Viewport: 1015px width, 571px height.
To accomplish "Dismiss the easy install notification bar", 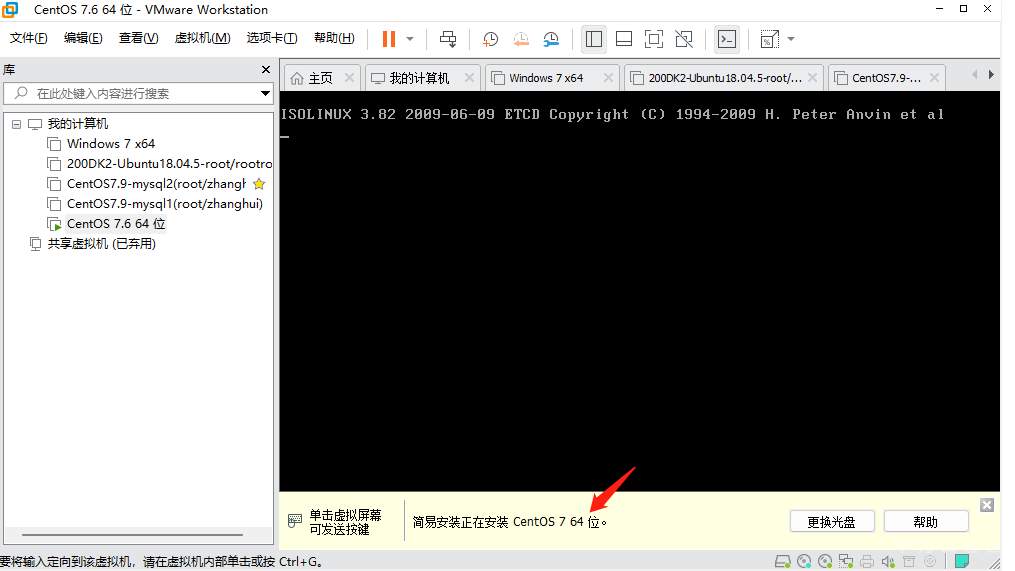I will point(987,505).
